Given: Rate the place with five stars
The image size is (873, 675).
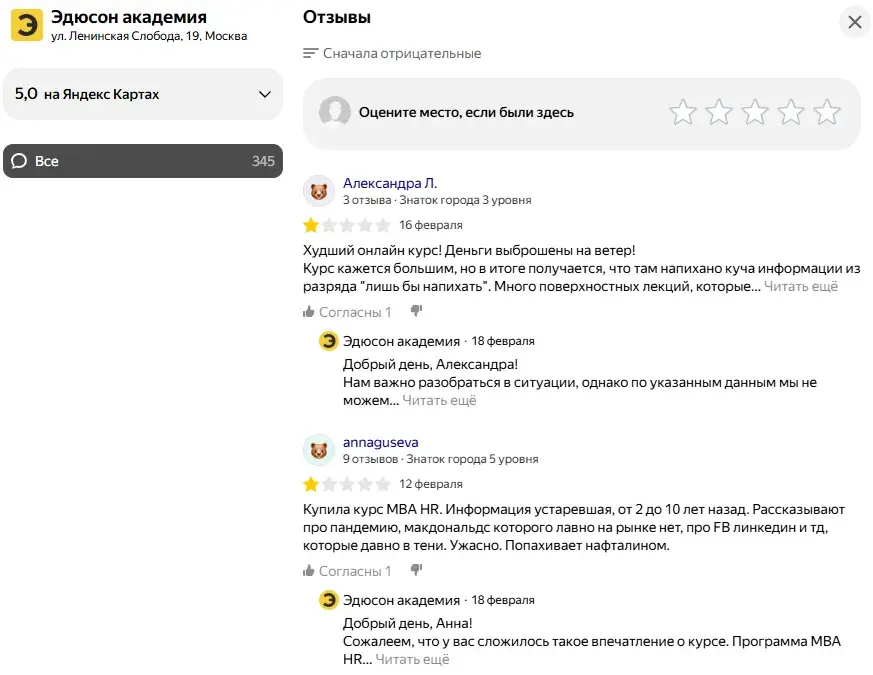Looking at the screenshot, I should pos(827,112).
